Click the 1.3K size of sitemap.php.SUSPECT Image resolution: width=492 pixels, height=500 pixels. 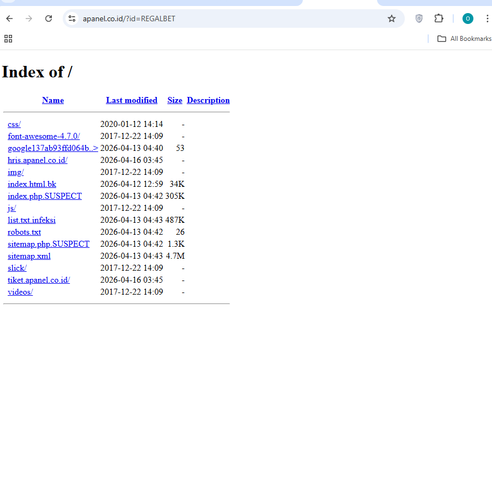[x=176, y=244]
